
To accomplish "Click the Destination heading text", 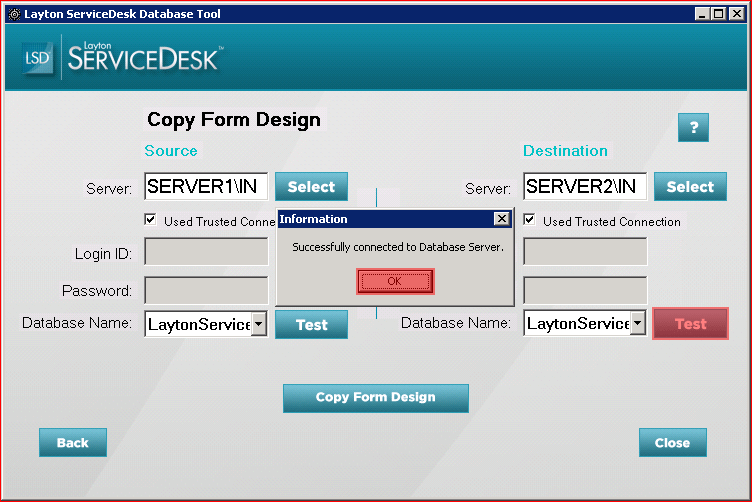I will tap(565, 151).
